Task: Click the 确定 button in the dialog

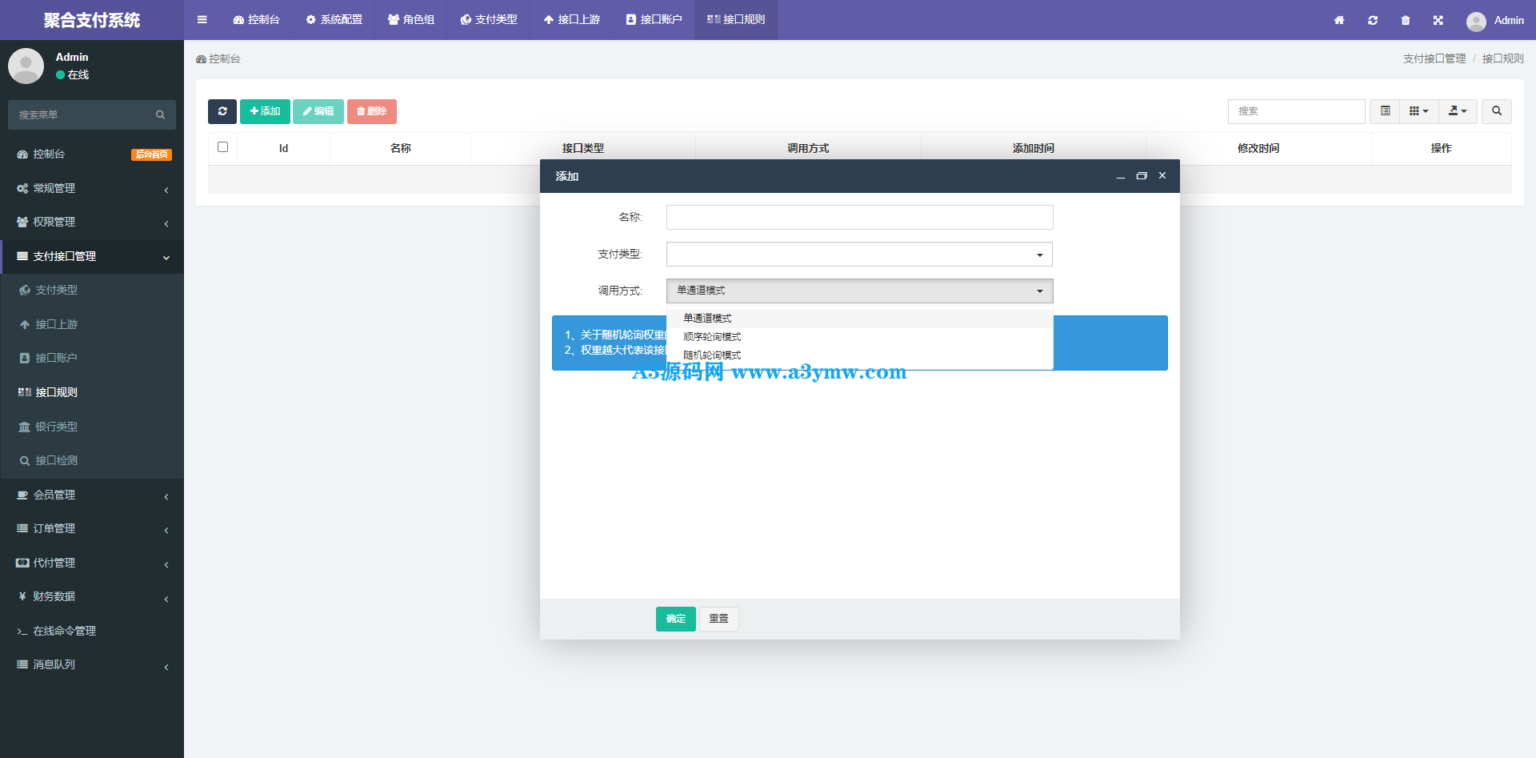Action: click(x=676, y=619)
